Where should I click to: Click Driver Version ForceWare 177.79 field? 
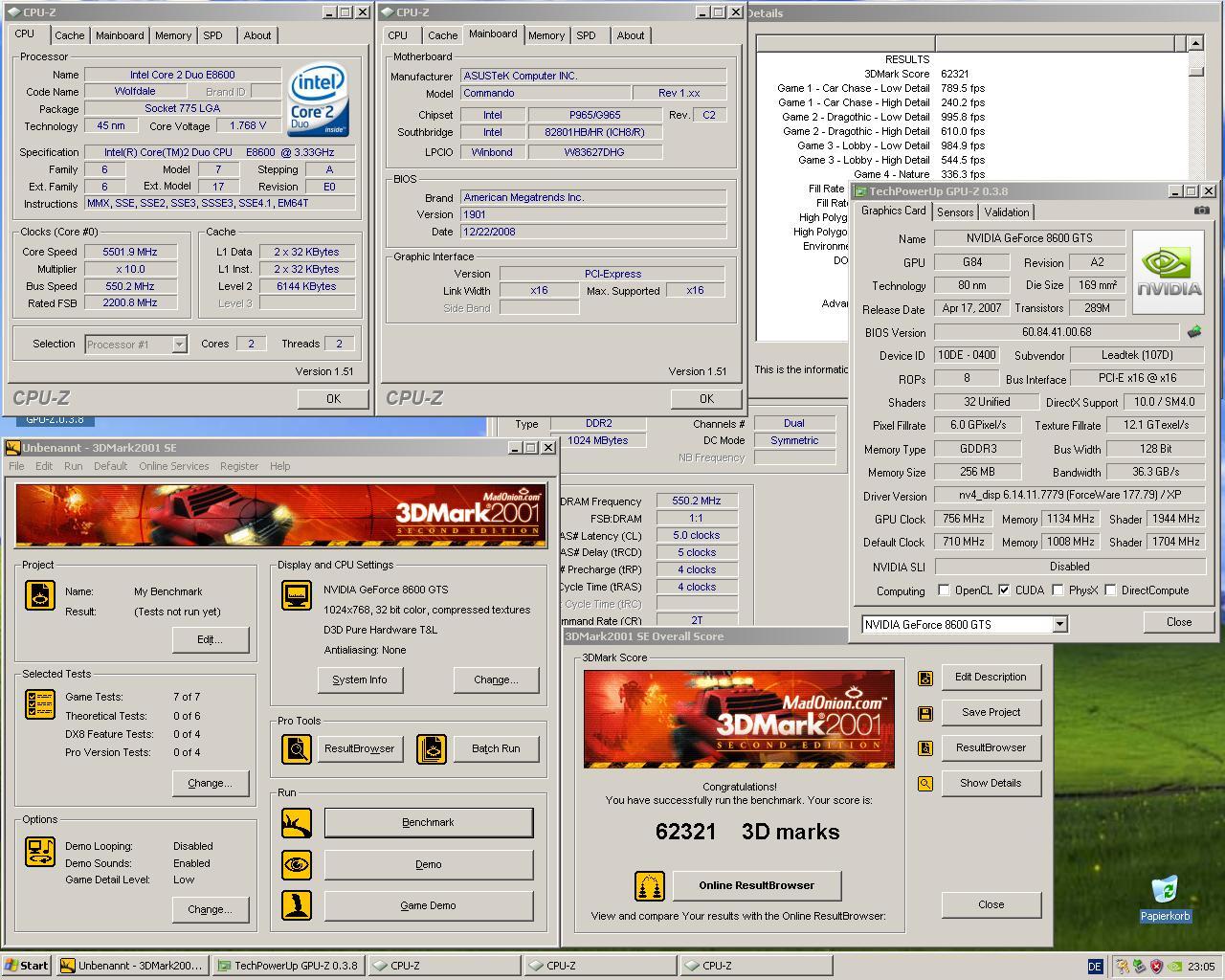click(1070, 496)
